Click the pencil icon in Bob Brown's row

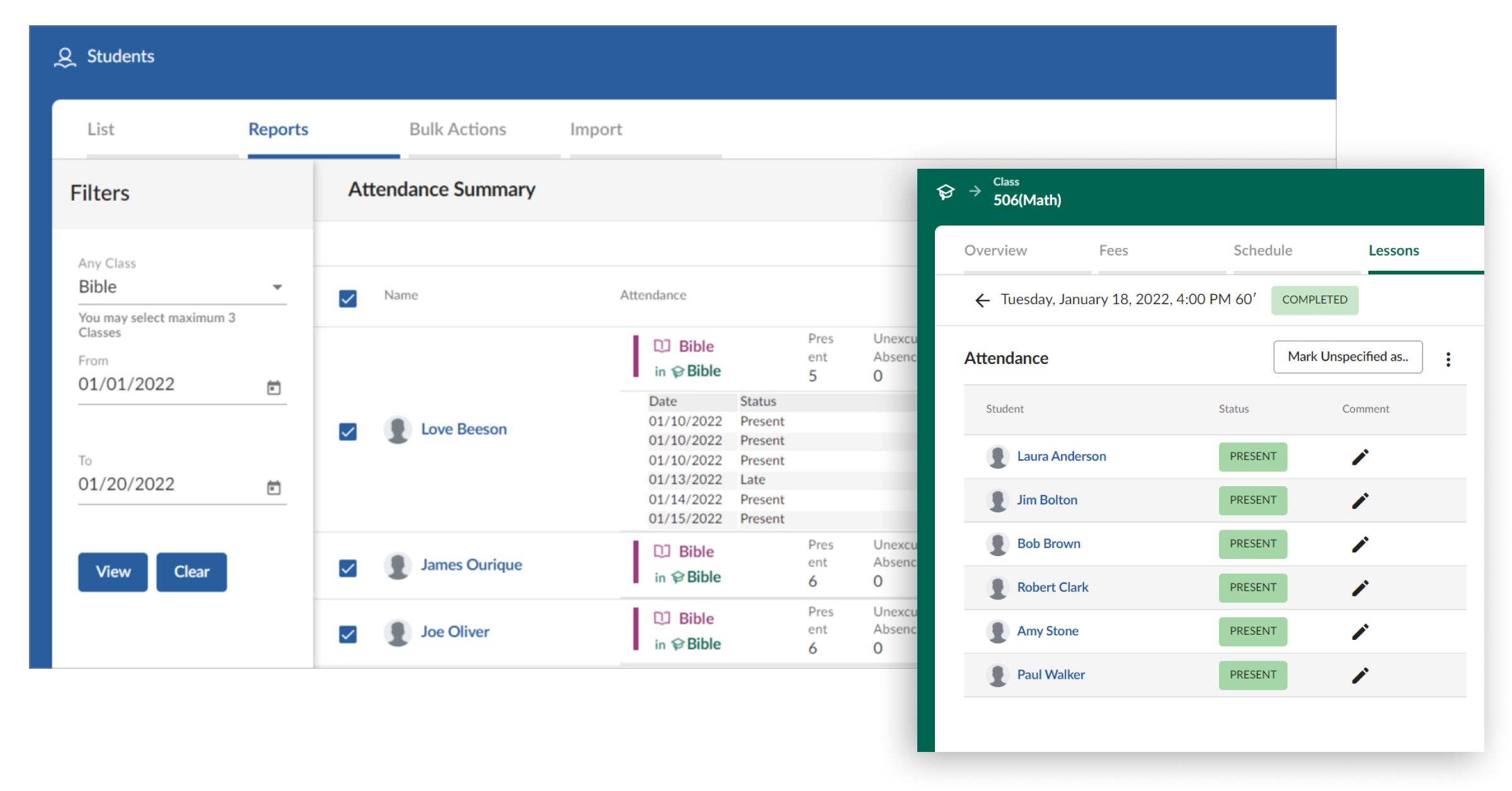(1360, 545)
